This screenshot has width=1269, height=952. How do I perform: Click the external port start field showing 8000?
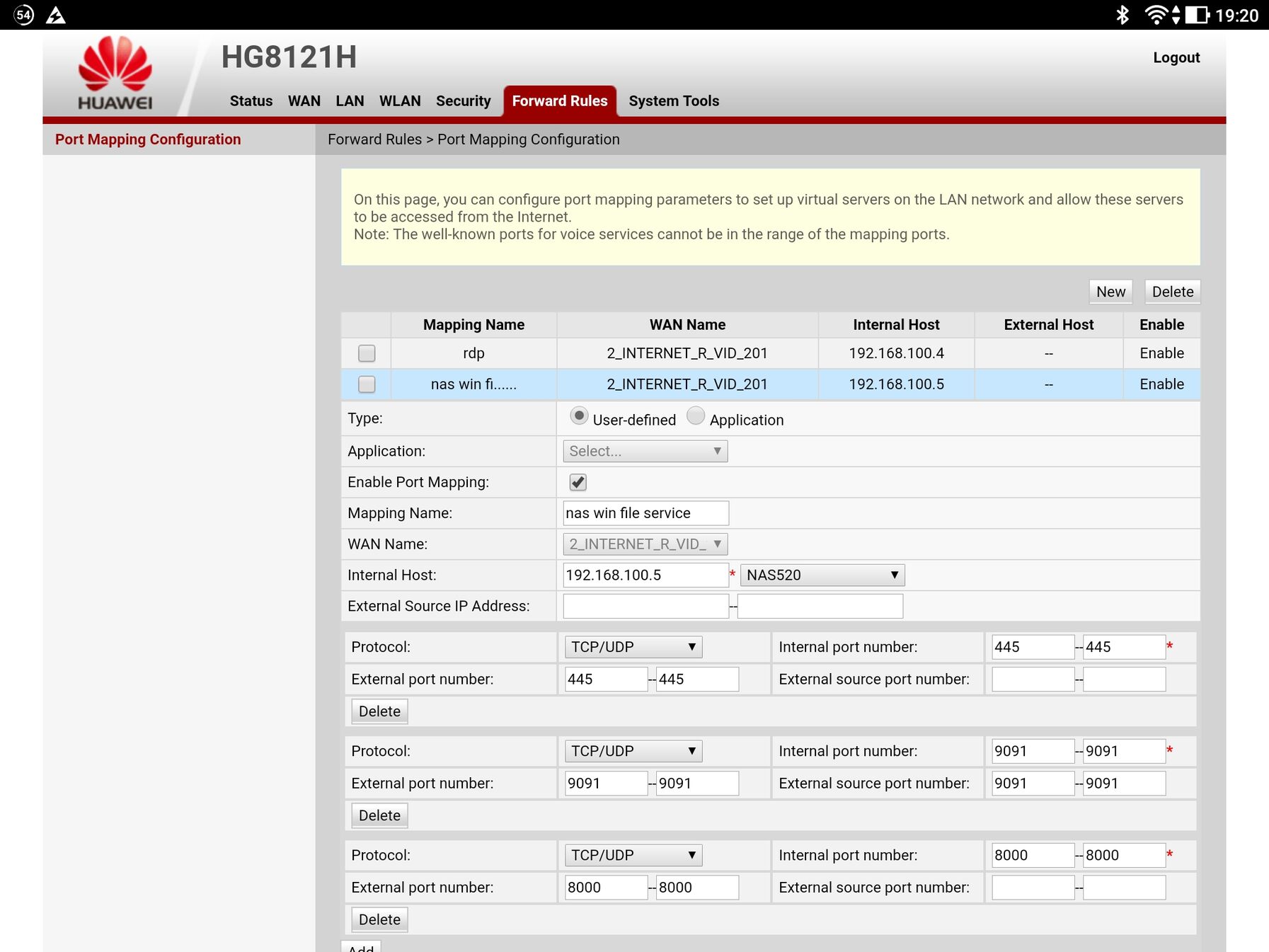pos(607,888)
